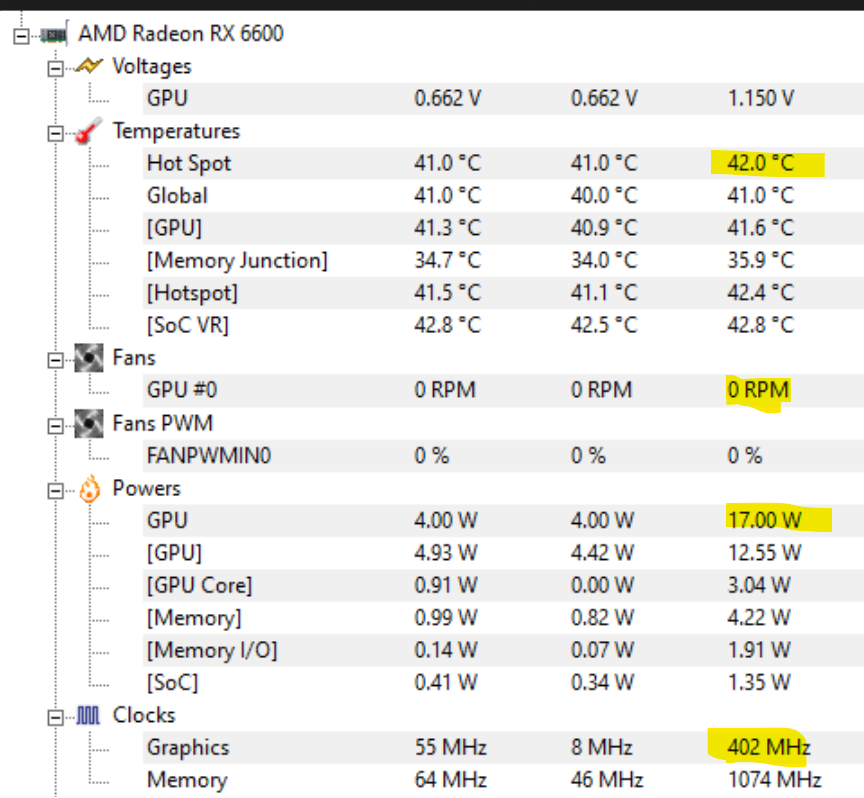Image resolution: width=864 pixels, height=798 pixels.
Task: Click the Fans section fan icon
Action: coord(89,358)
